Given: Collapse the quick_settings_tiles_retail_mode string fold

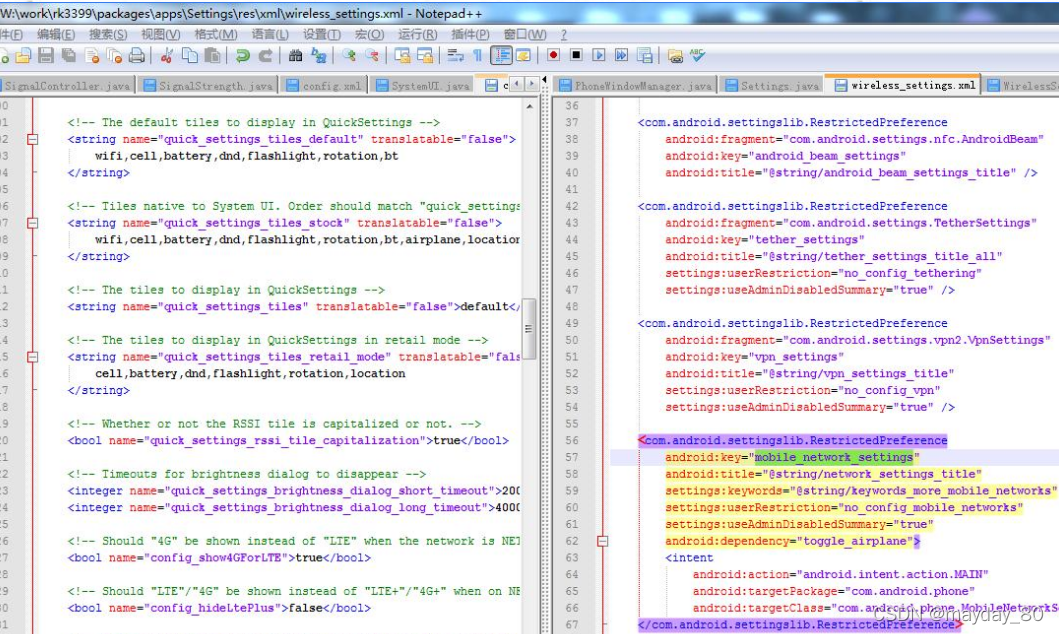Looking at the screenshot, I should (x=32, y=356).
